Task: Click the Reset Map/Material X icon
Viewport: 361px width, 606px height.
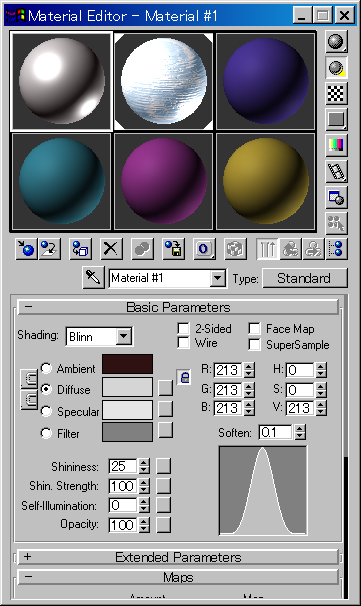Action: [x=111, y=249]
